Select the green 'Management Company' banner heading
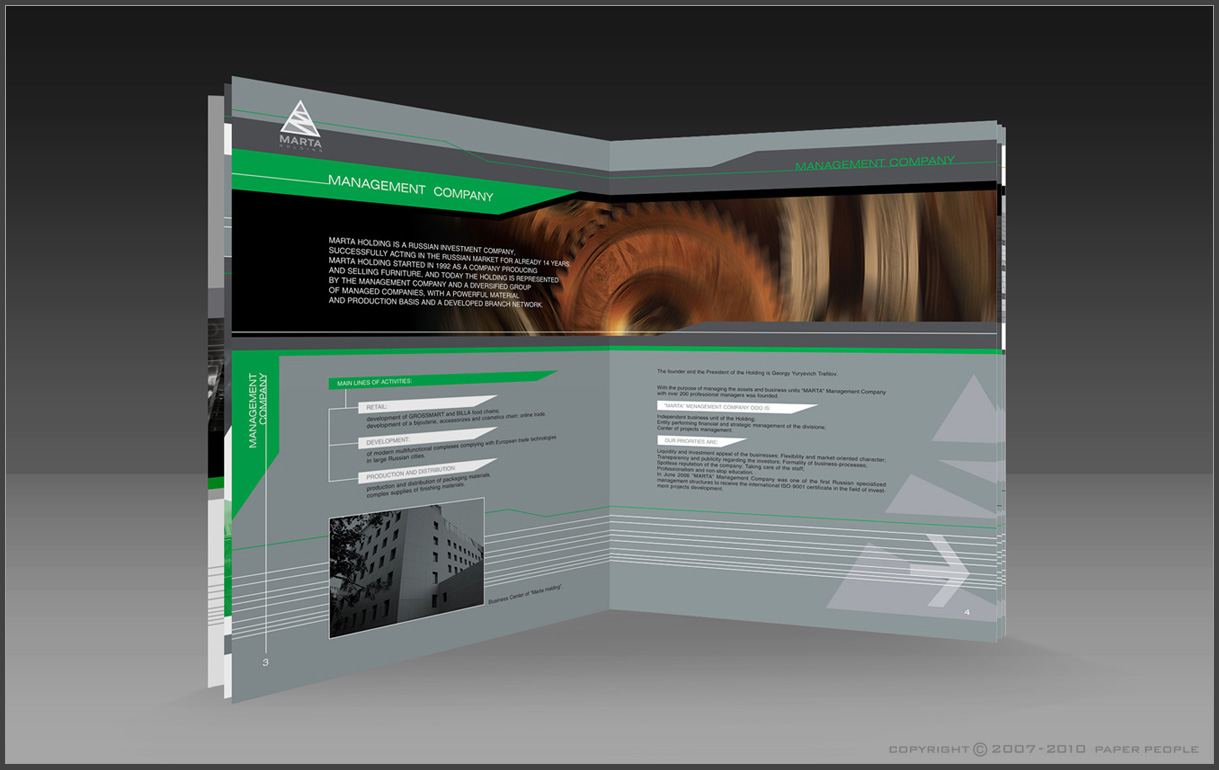 tap(410, 189)
